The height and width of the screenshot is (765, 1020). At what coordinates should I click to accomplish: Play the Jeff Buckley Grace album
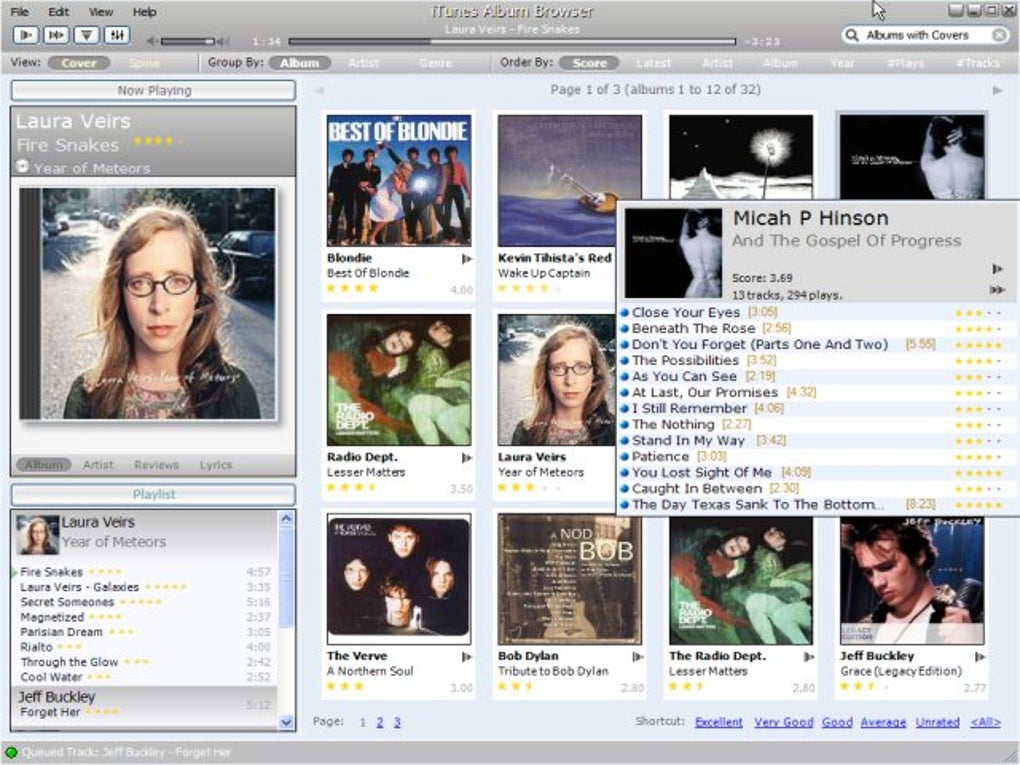tap(980, 657)
